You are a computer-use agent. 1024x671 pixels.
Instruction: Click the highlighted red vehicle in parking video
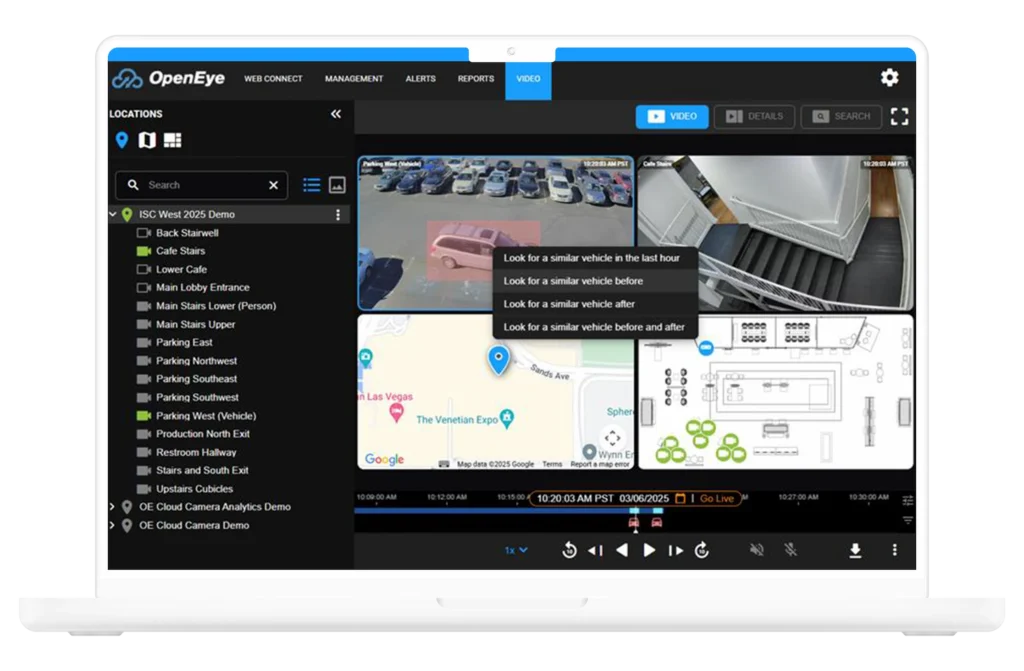click(x=460, y=250)
